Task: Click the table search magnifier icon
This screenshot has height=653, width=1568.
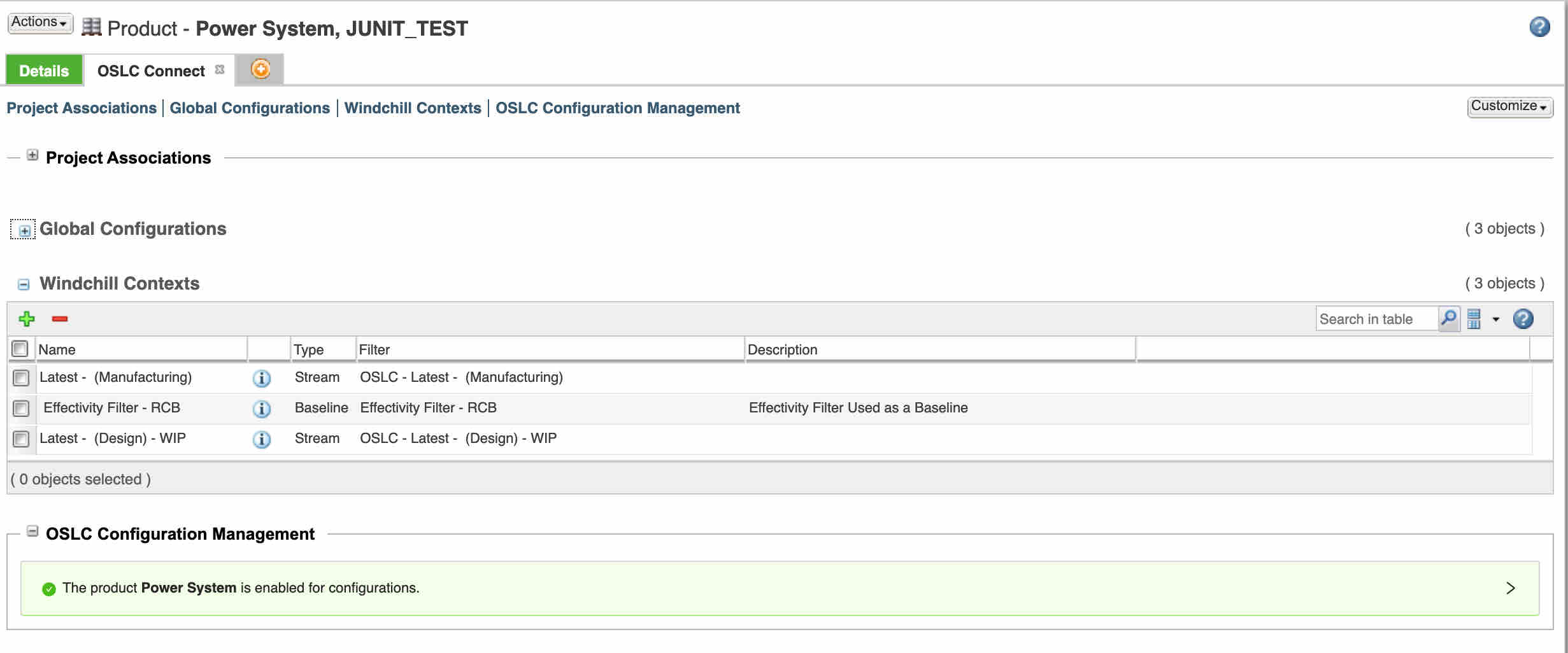Action: coord(1448,318)
